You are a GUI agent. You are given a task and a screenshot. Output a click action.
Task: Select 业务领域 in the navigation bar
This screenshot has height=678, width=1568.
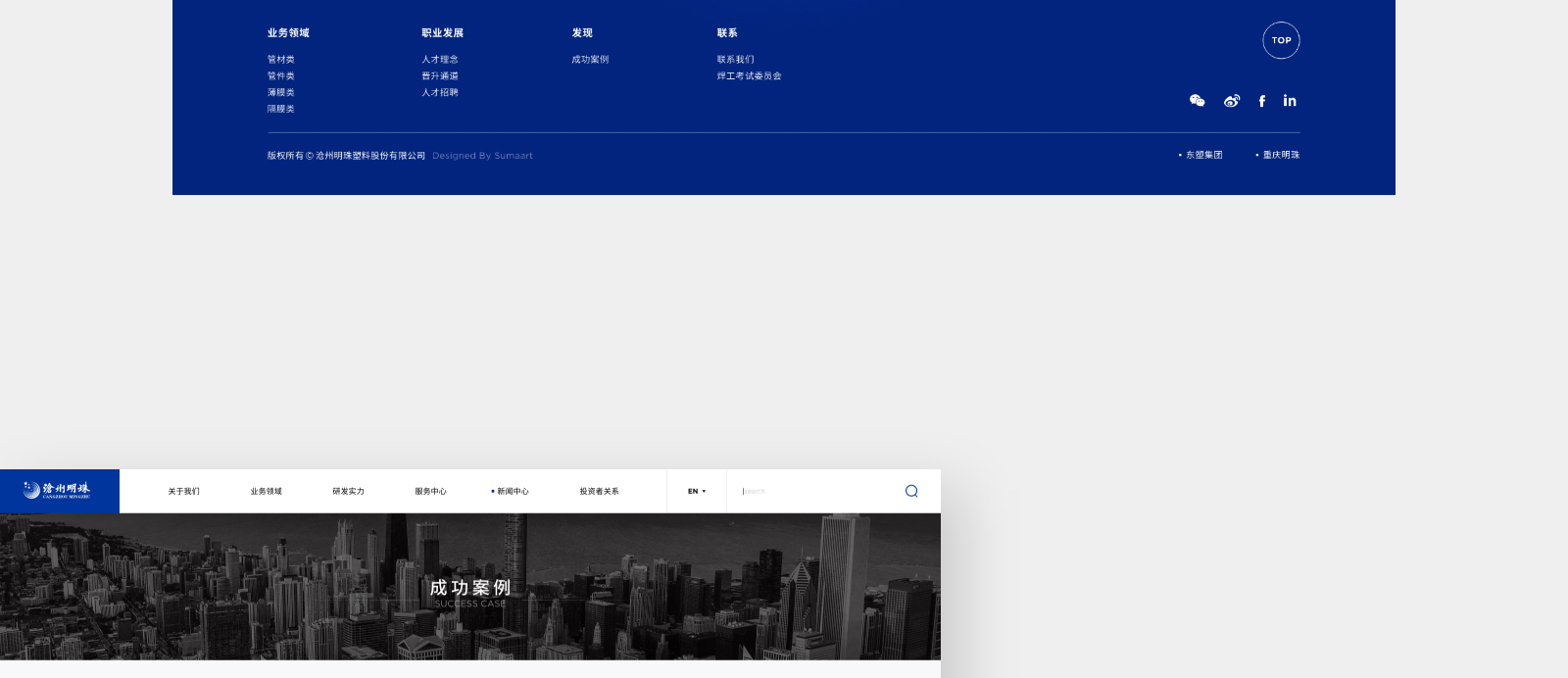click(266, 491)
